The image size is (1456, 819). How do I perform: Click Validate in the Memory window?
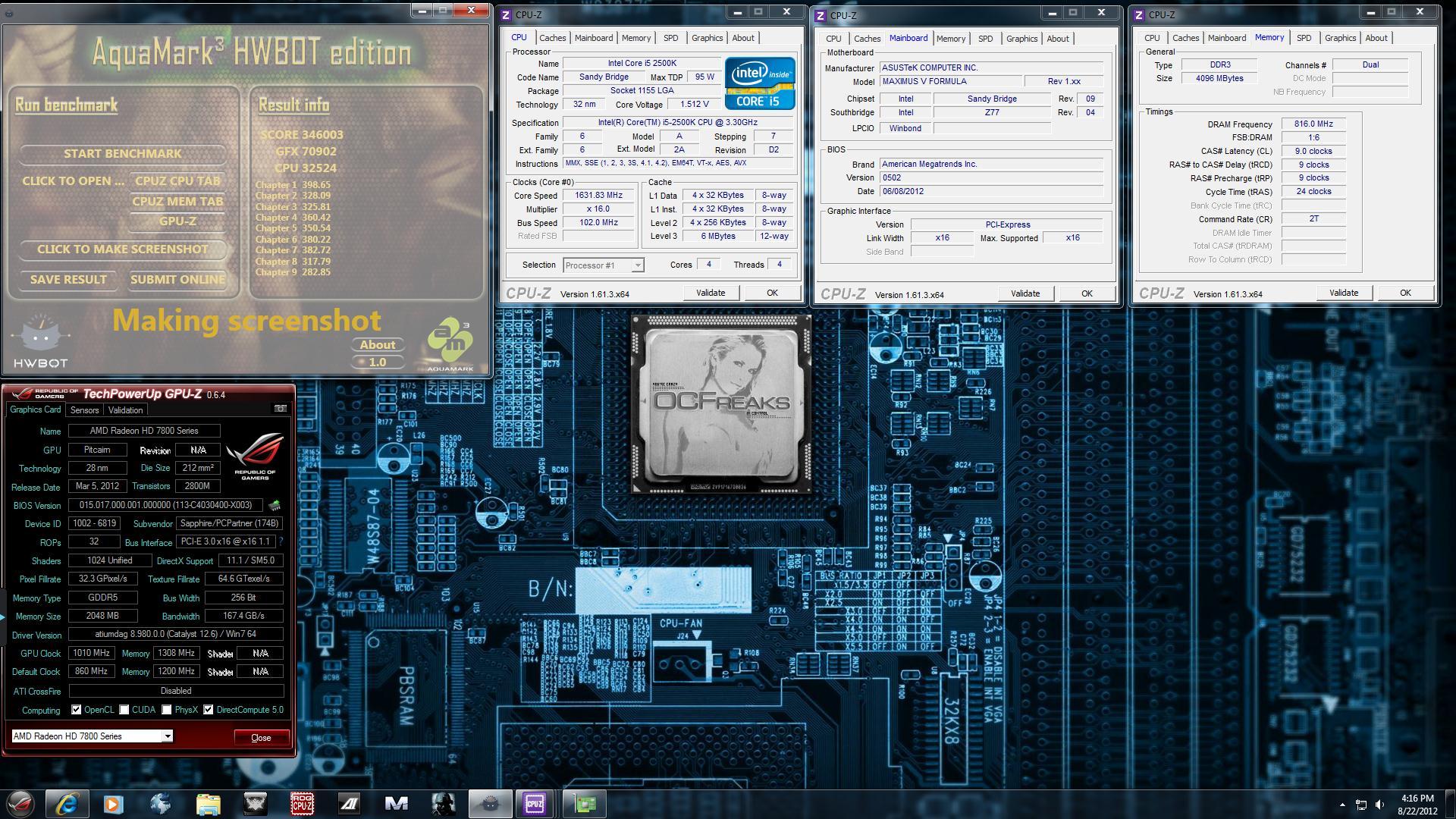1344,293
